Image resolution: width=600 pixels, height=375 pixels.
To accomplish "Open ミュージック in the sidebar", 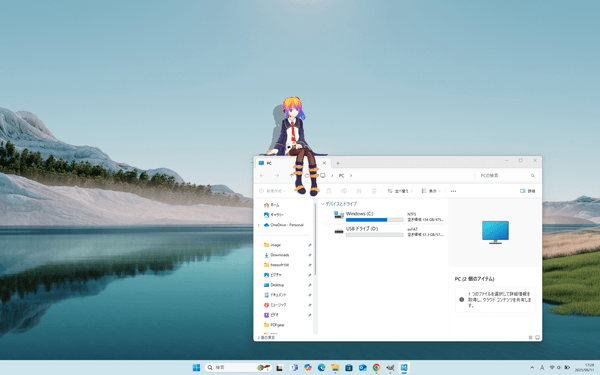I will [x=275, y=305].
